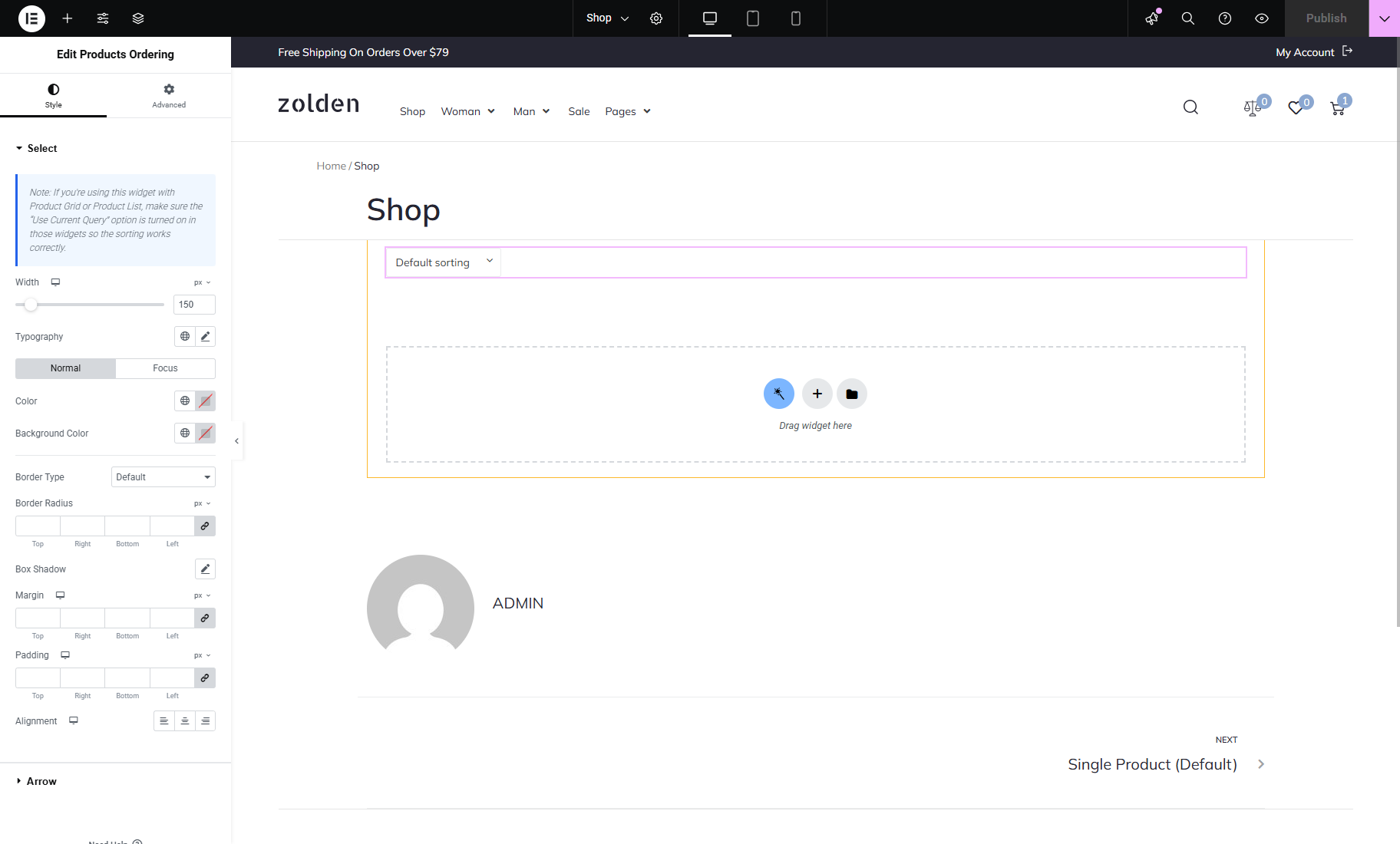Collapse the Select section
The image size is (1400, 844).
point(36,148)
